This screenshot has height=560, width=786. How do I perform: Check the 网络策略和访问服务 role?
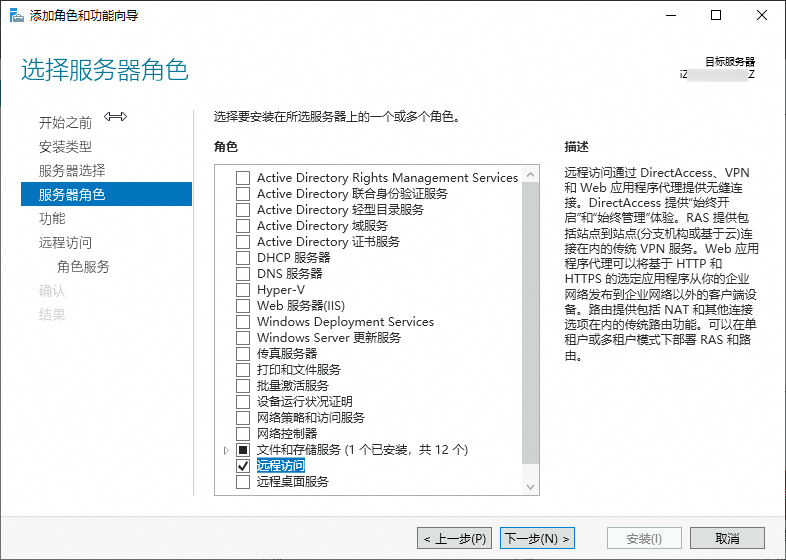[243, 418]
